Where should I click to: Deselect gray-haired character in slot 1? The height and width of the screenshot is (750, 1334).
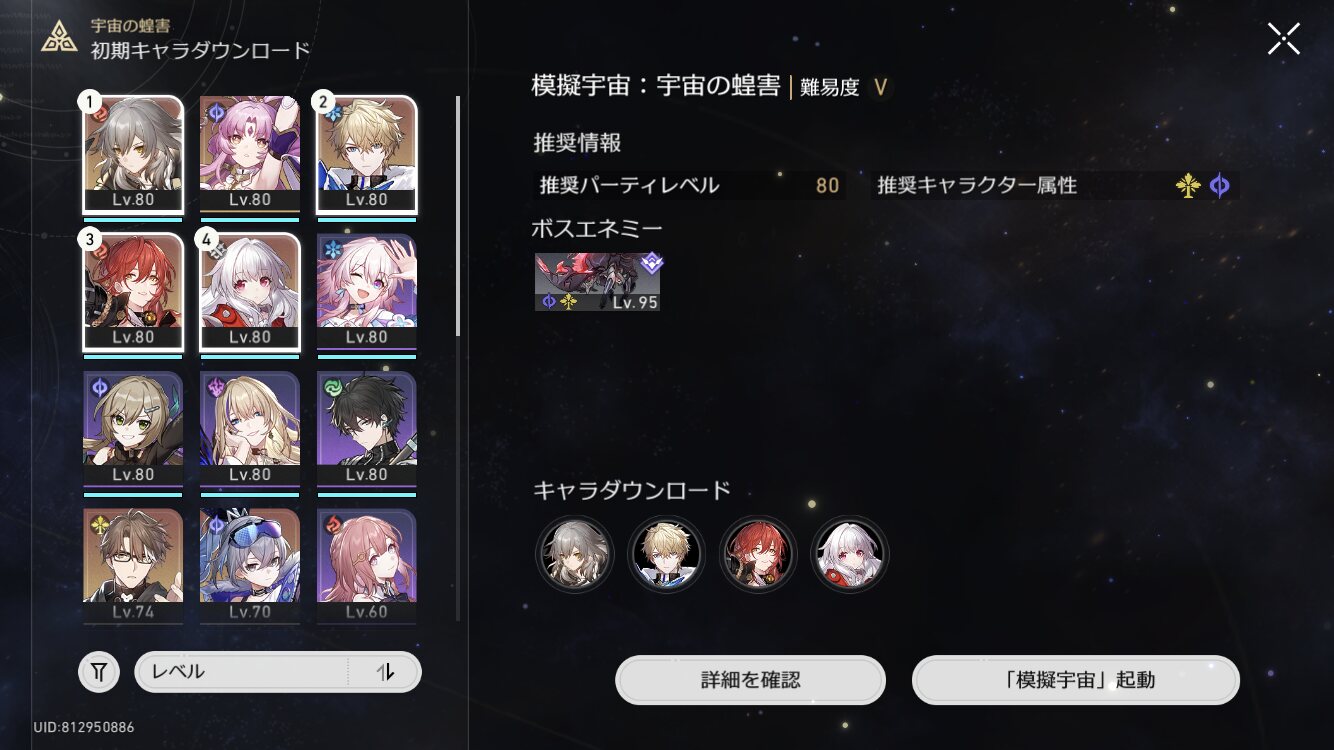pos(133,154)
